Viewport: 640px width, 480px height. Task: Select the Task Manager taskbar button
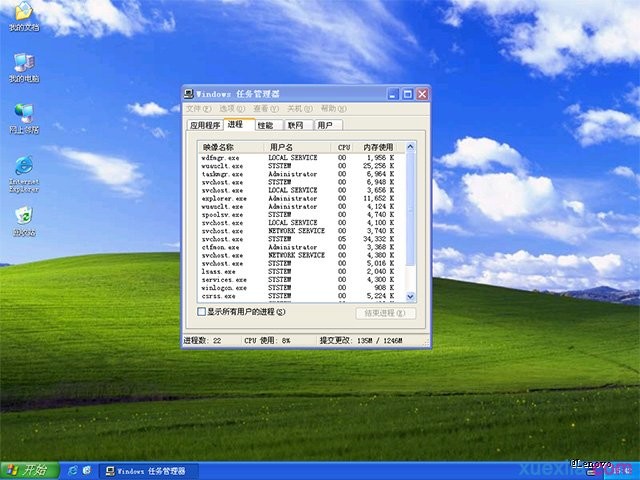[x=149, y=471]
